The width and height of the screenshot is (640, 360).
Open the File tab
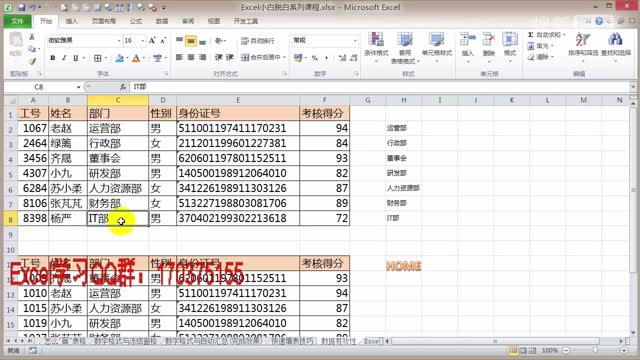pos(17,21)
